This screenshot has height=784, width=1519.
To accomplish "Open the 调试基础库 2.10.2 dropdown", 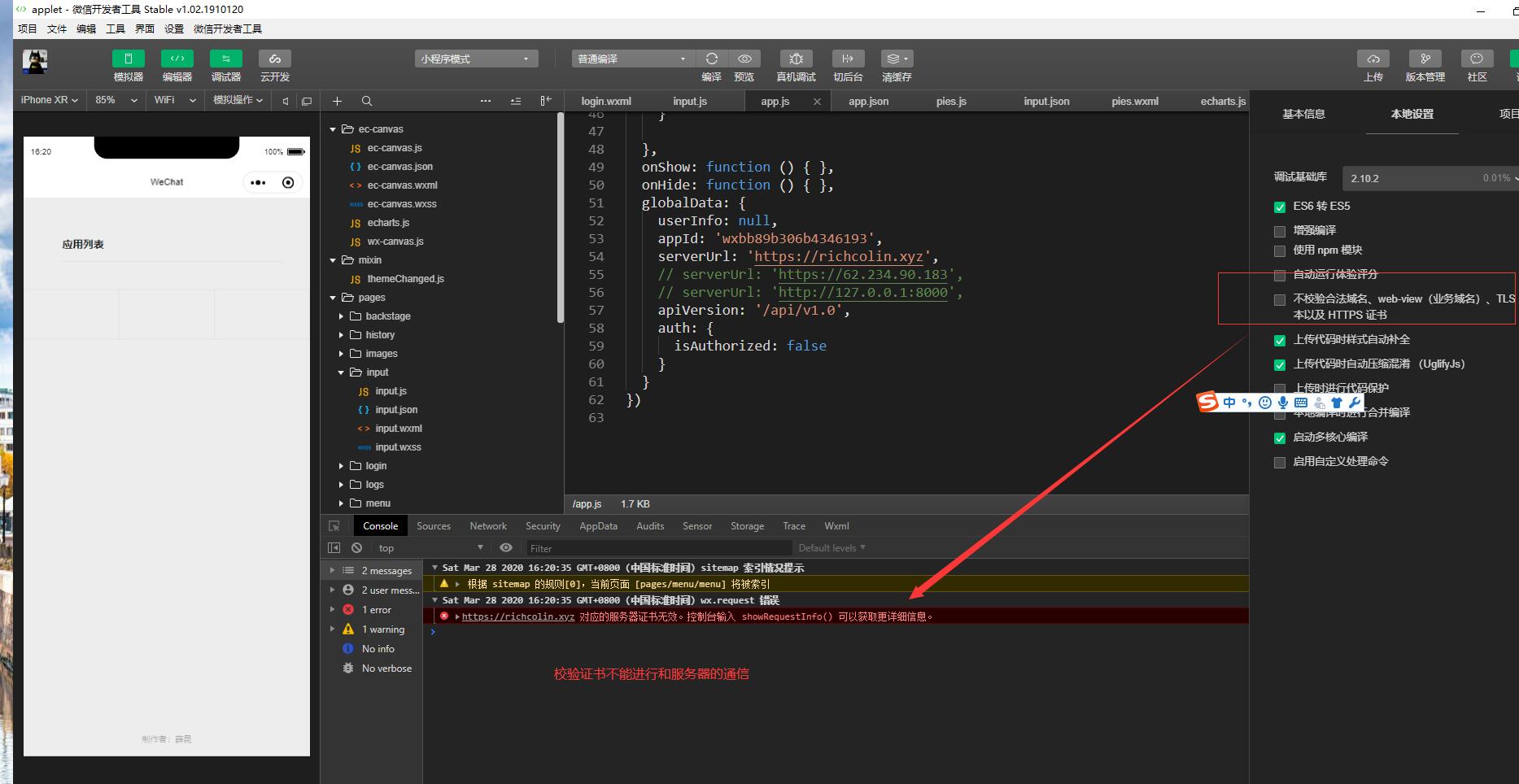I will (x=1430, y=177).
